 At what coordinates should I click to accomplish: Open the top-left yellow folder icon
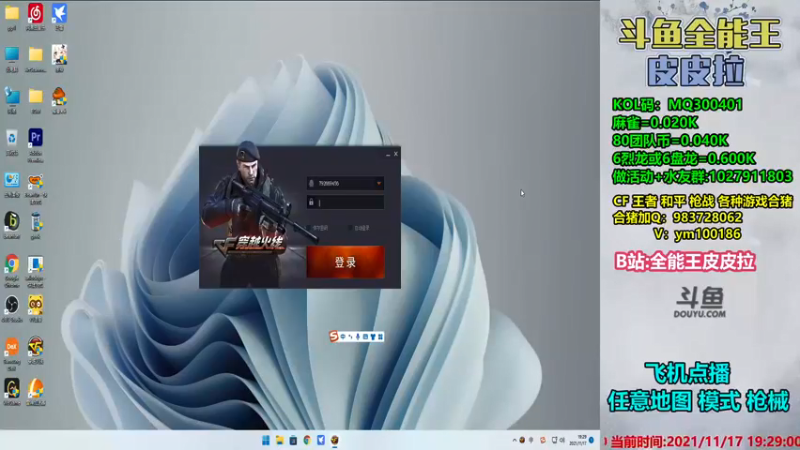point(12,14)
